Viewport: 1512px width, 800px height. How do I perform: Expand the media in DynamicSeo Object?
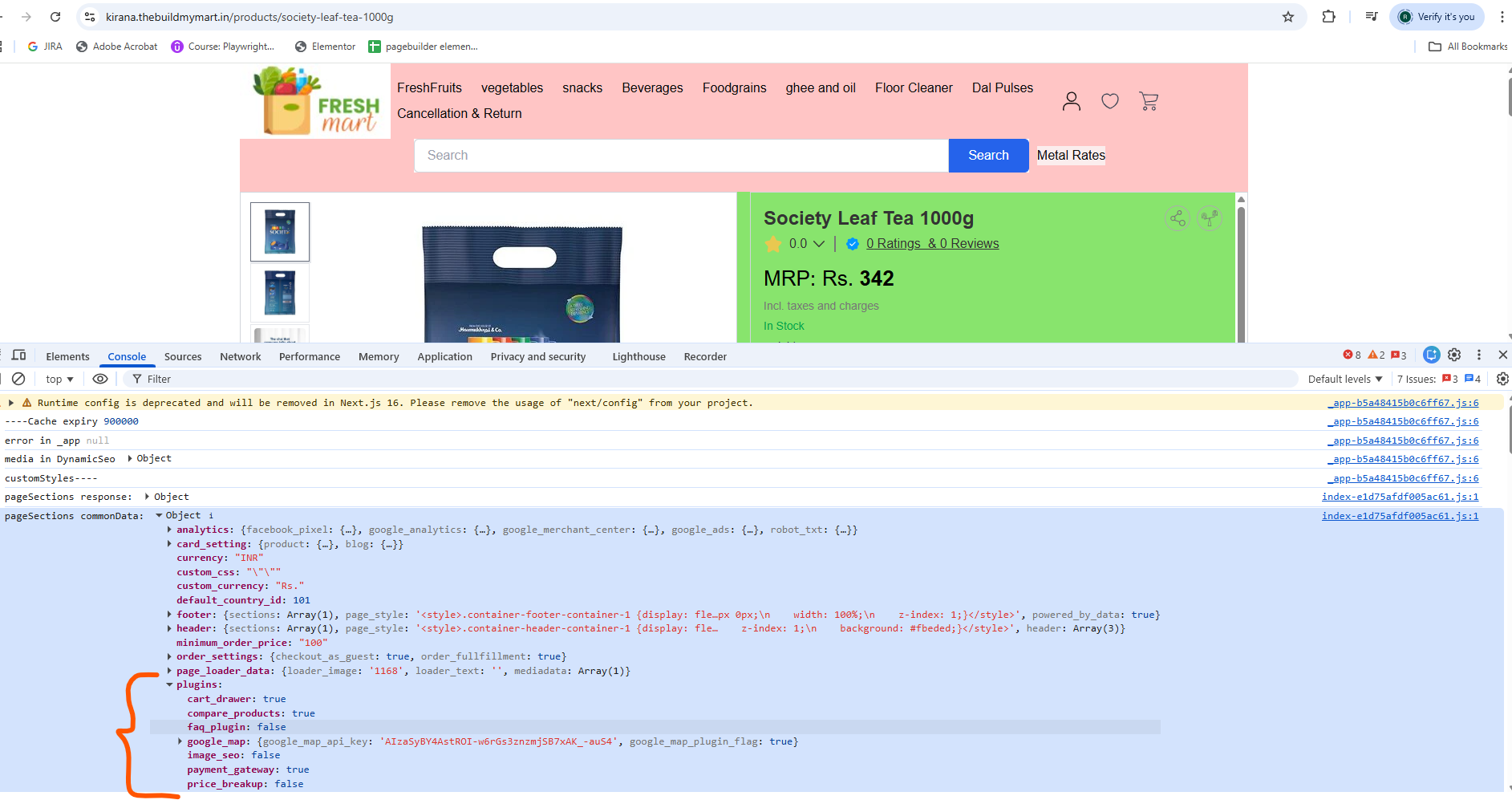coord(130,459)
